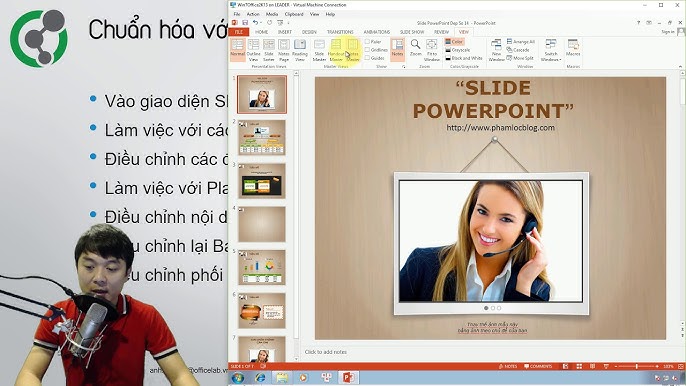Viewport: 686px width, 386px height.
Task: Click the Windows Start button
Action: pyautogui.click(x=238, y=378)
